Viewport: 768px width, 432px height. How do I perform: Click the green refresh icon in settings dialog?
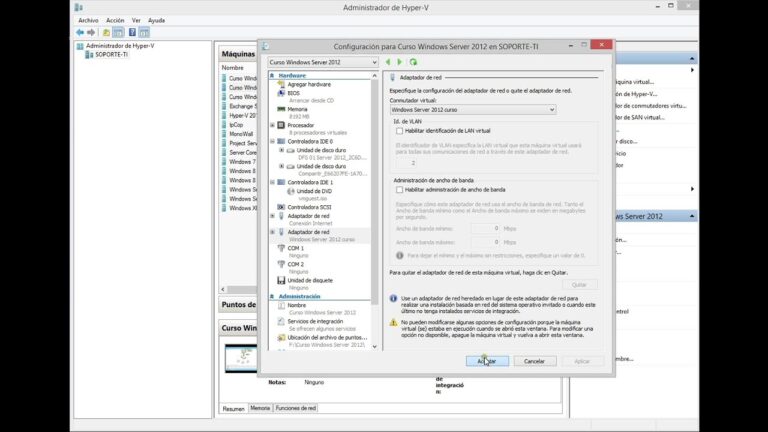coord(413,62)
